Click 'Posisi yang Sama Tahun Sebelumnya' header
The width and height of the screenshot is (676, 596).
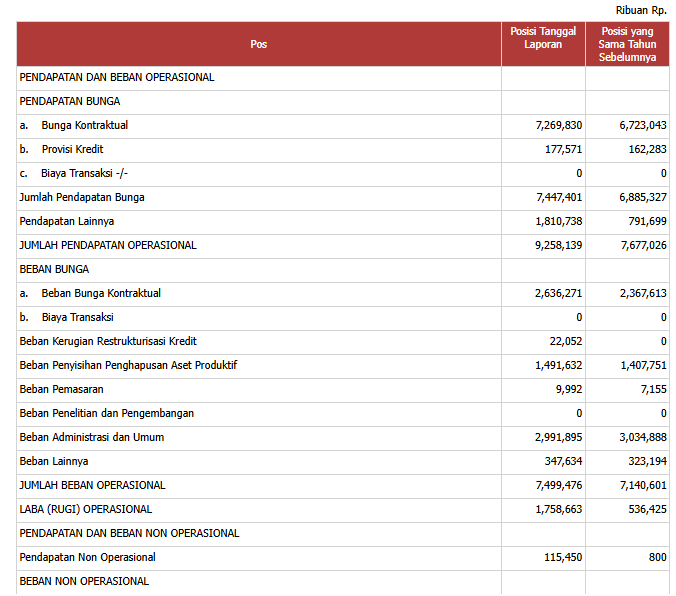(x=627, y=44)
